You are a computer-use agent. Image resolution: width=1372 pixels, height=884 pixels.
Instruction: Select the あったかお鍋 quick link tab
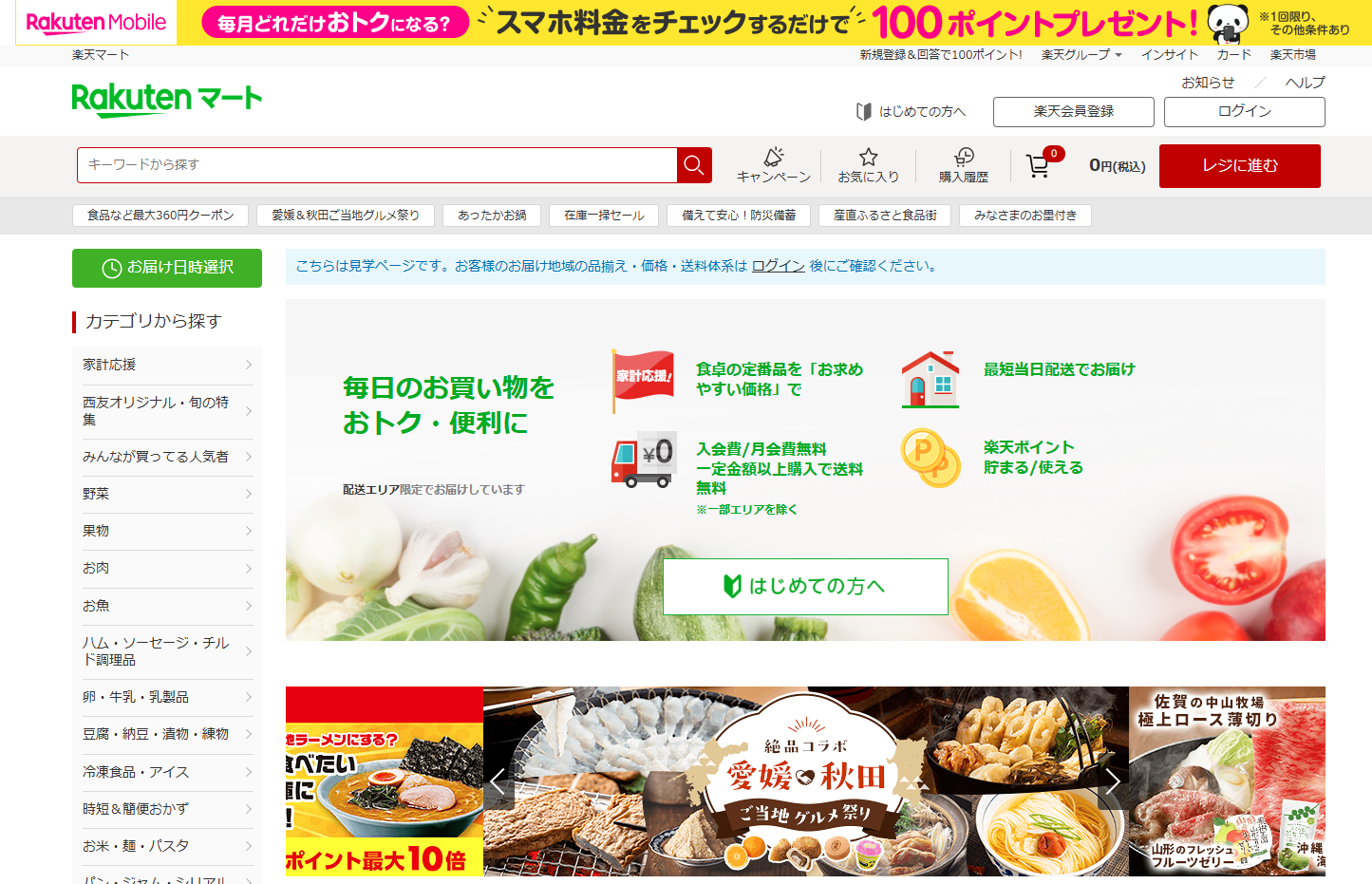coord(492,216)
